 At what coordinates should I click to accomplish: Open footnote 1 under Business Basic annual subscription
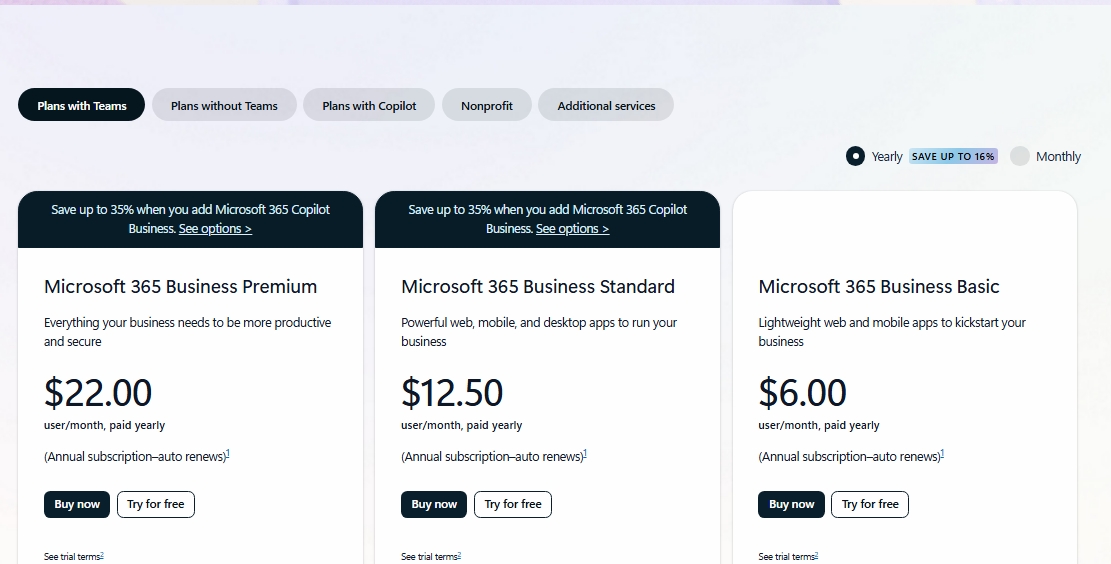click(x=942, y=453)
